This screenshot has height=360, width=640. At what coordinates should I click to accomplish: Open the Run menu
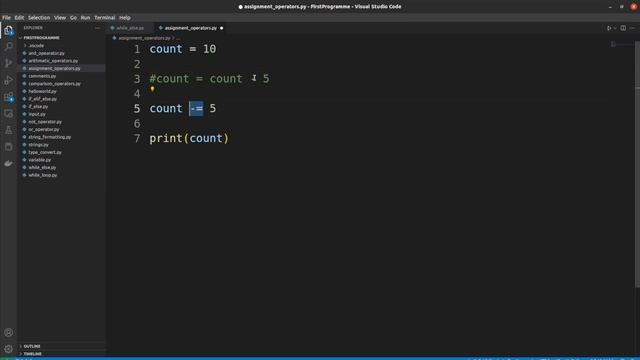coord(85,18)
